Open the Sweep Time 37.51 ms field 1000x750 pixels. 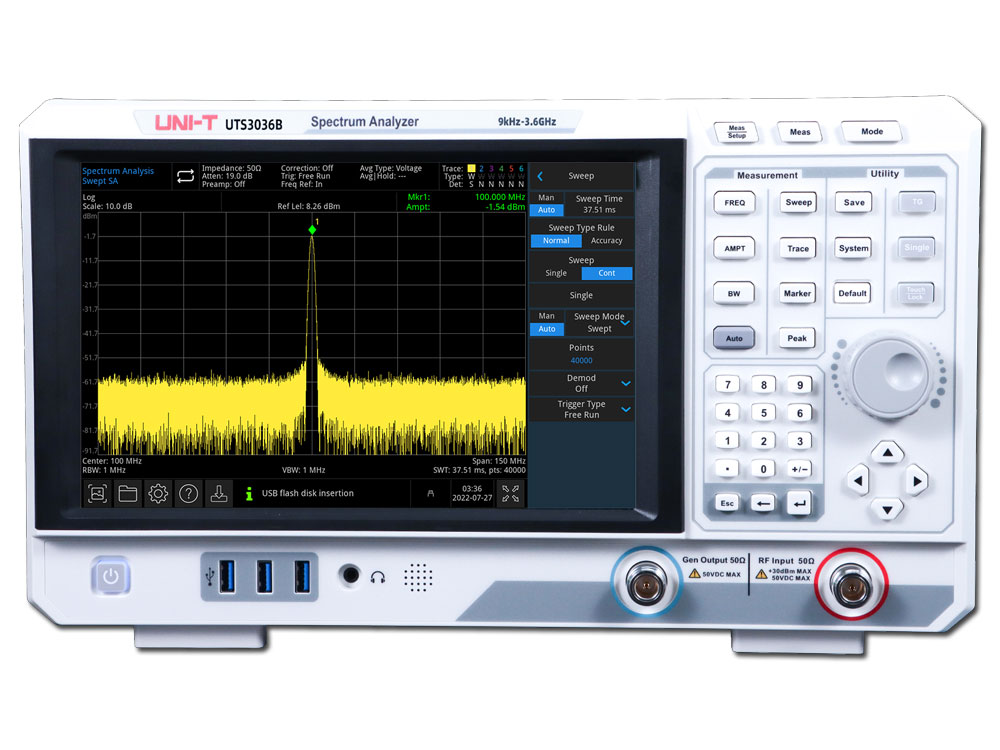599,204
